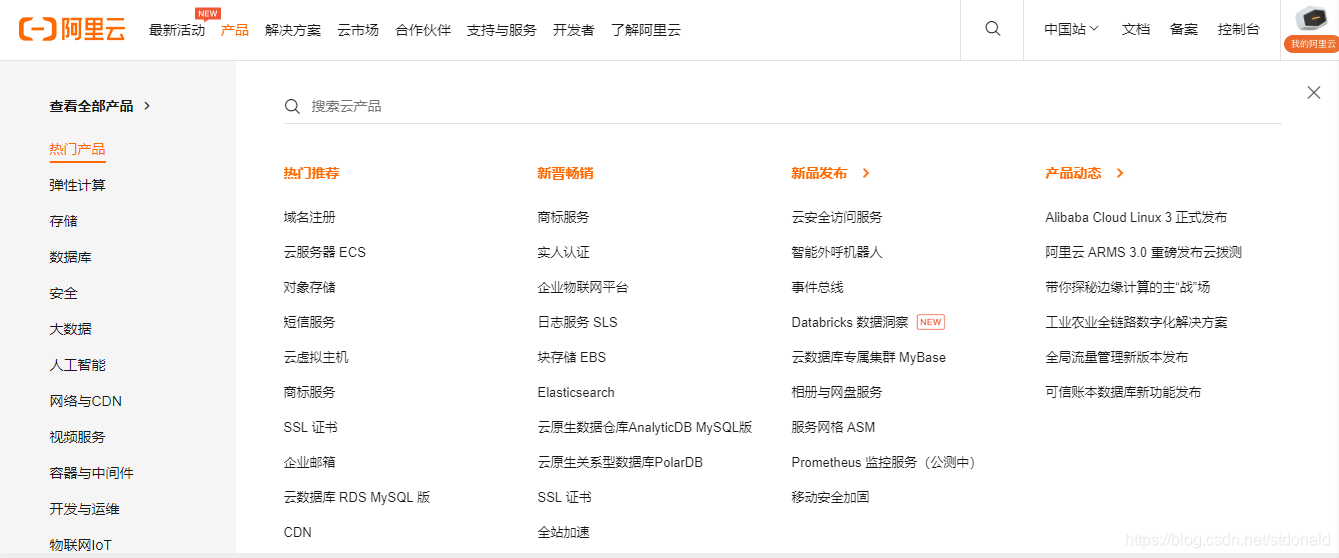Select 数据库 category
This screenshot has height=558, width=1339.
click(x=71, y=257)
